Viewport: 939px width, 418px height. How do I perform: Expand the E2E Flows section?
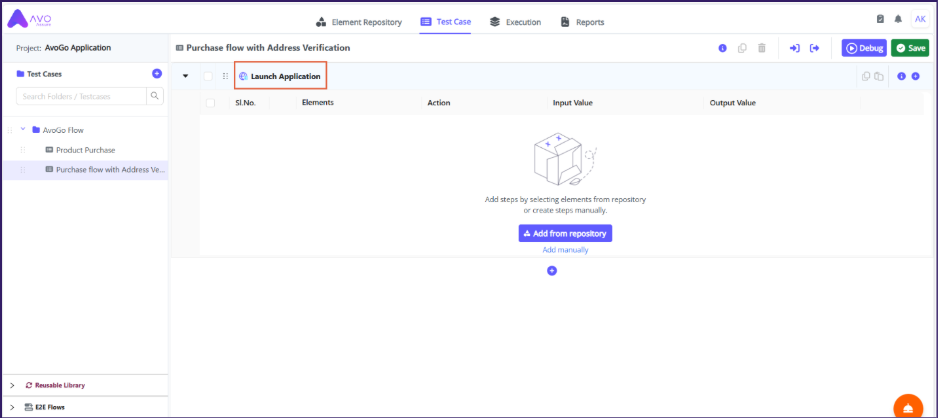coord(12,407)
